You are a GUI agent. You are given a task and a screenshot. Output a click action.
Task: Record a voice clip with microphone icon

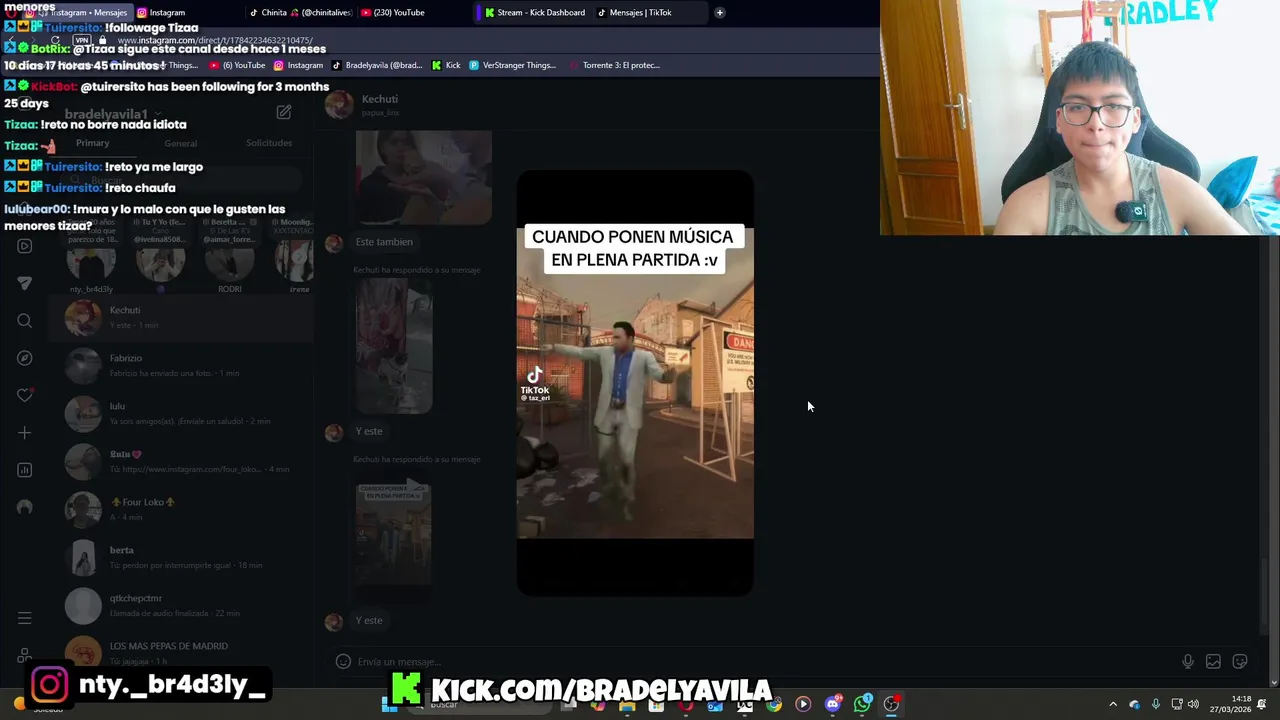pyautogui.click(x=1187, y=661)
